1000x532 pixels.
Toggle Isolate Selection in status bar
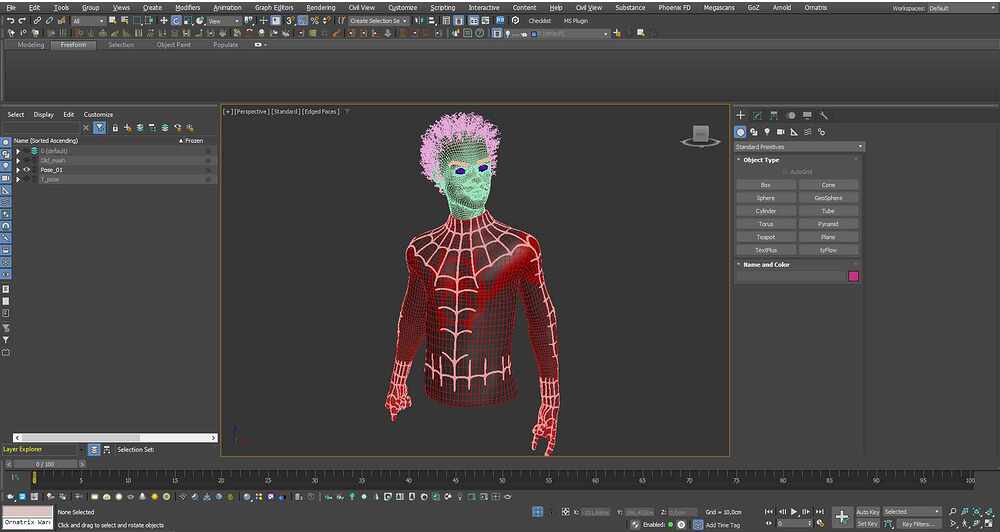538,512
